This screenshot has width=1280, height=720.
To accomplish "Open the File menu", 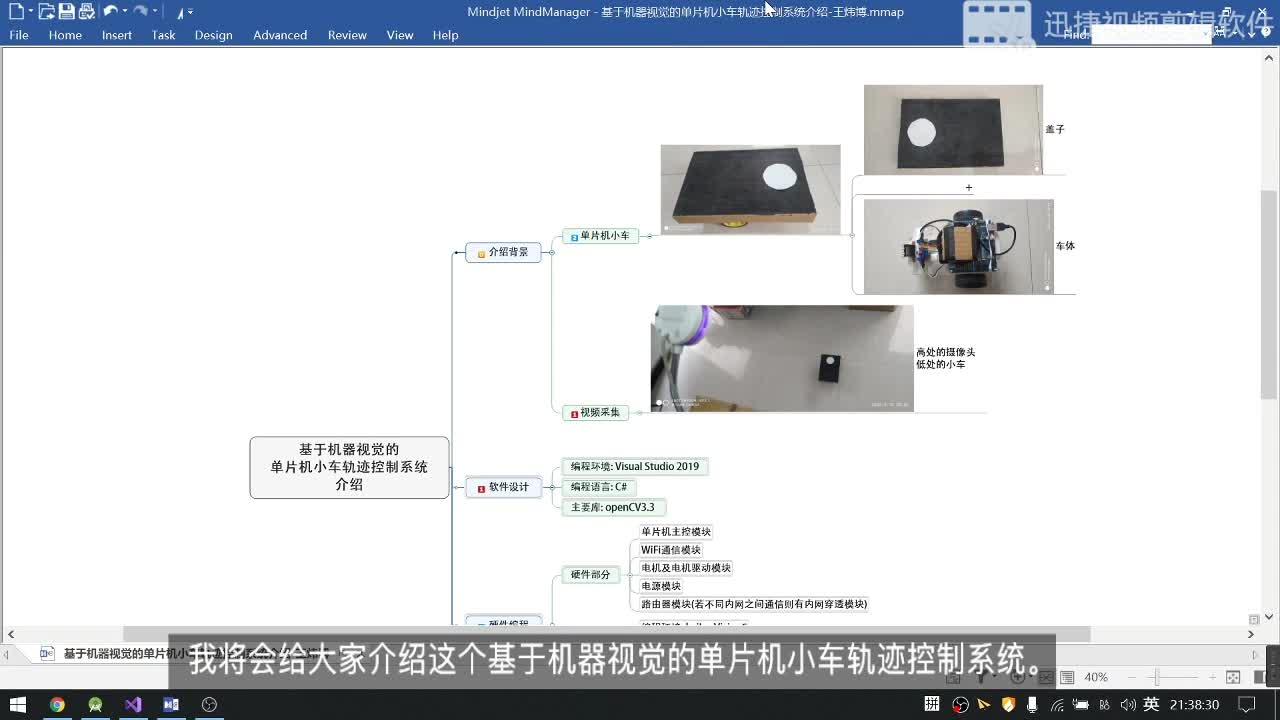I will click(x=19, y=35).
